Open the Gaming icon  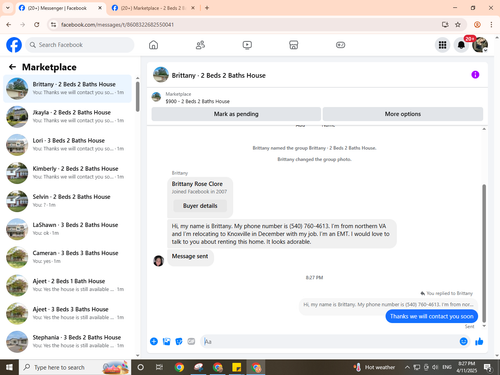pos(340,45)
